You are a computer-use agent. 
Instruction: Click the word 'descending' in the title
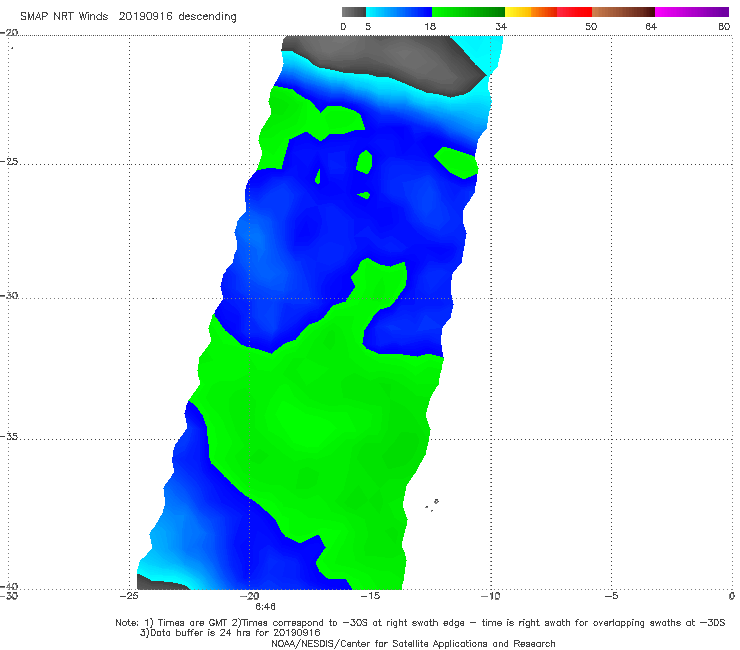(x=207, y=16)
